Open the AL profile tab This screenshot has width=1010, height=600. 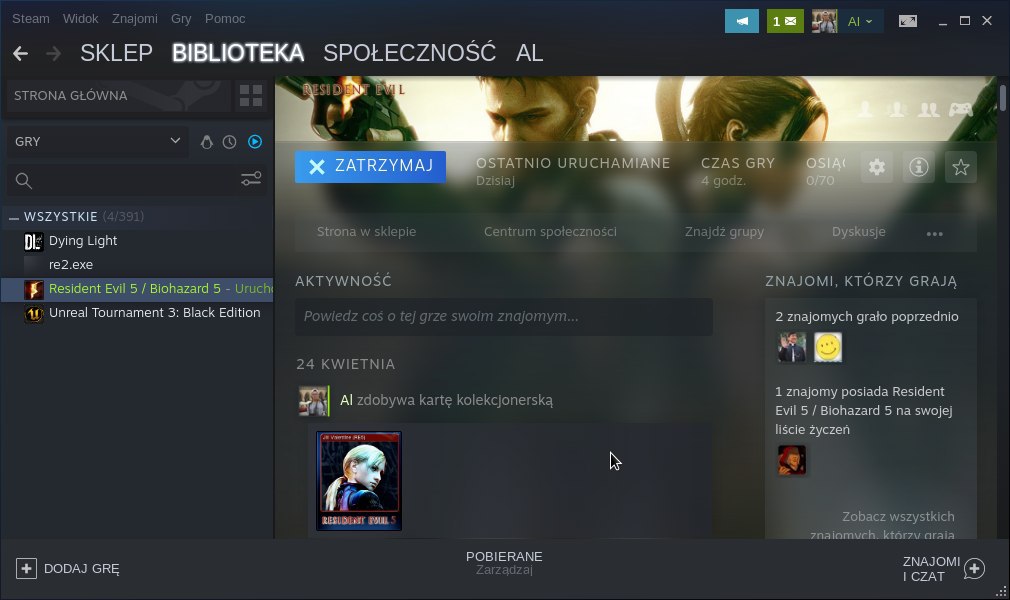point(529,53)
